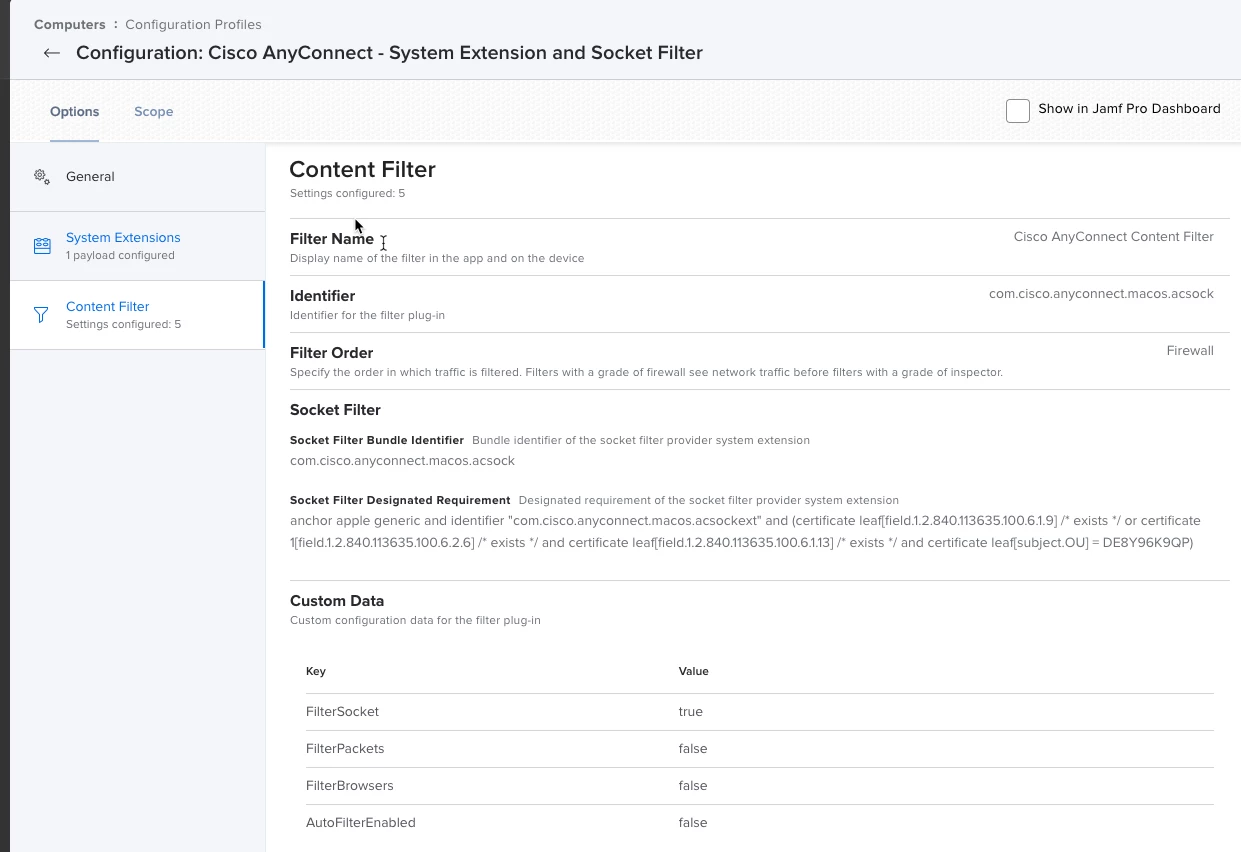Go to Computers breadcrumb
Screen dimensions: 1241x852
(70, 24)
